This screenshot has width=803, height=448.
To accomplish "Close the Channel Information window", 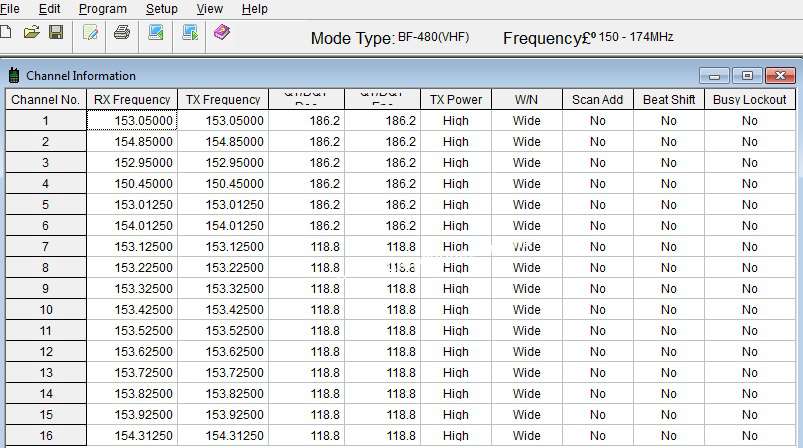I will click(780, 76).
